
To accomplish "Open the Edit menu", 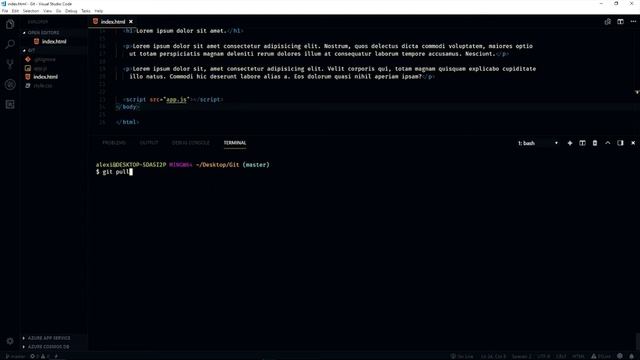I will tap(15, 11).
